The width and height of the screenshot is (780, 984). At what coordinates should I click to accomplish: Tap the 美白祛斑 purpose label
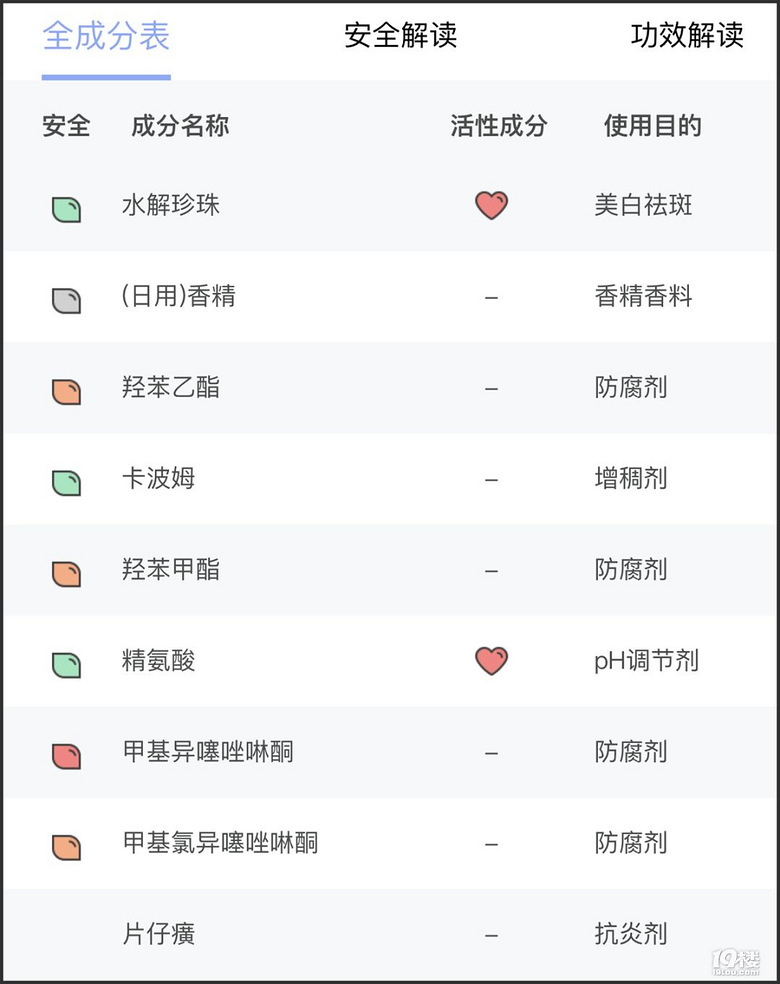[643, 205]
